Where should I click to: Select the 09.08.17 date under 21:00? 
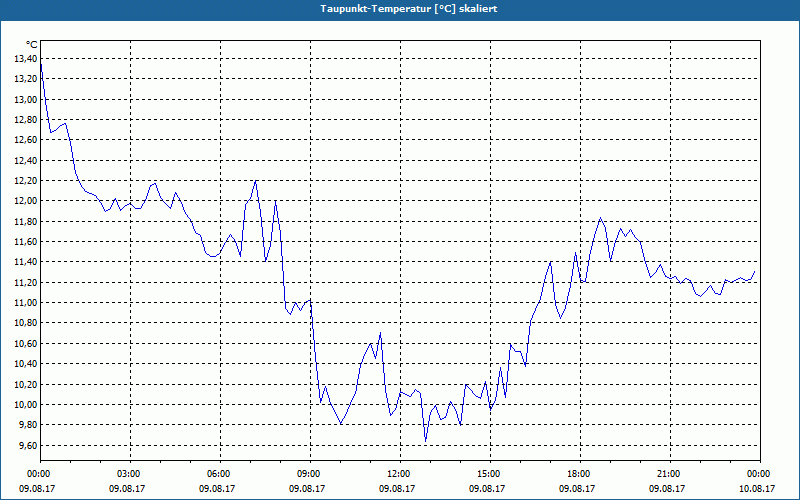pos(667,488)
